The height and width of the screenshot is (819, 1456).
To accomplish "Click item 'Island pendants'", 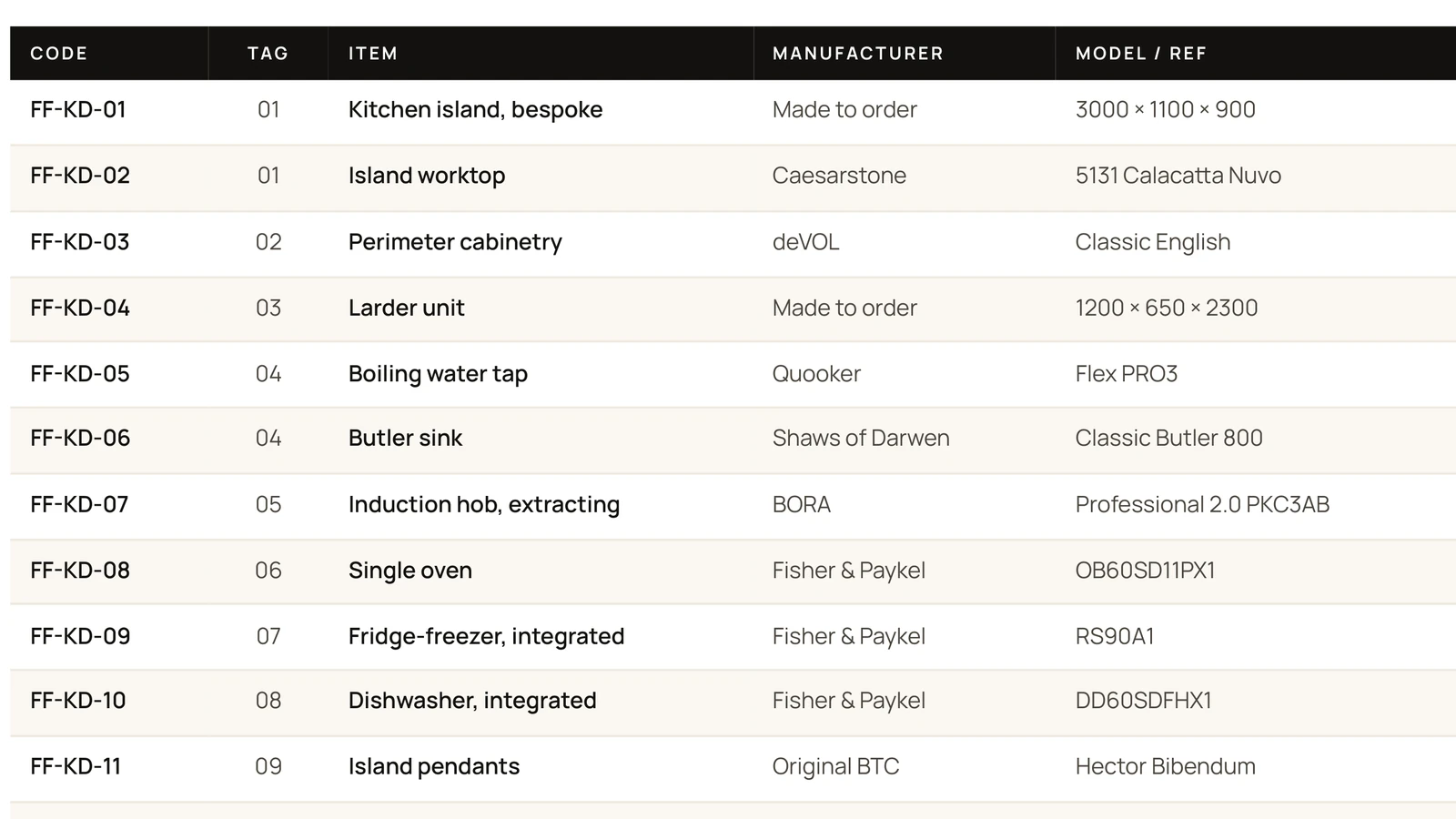I will click(434, 766).
